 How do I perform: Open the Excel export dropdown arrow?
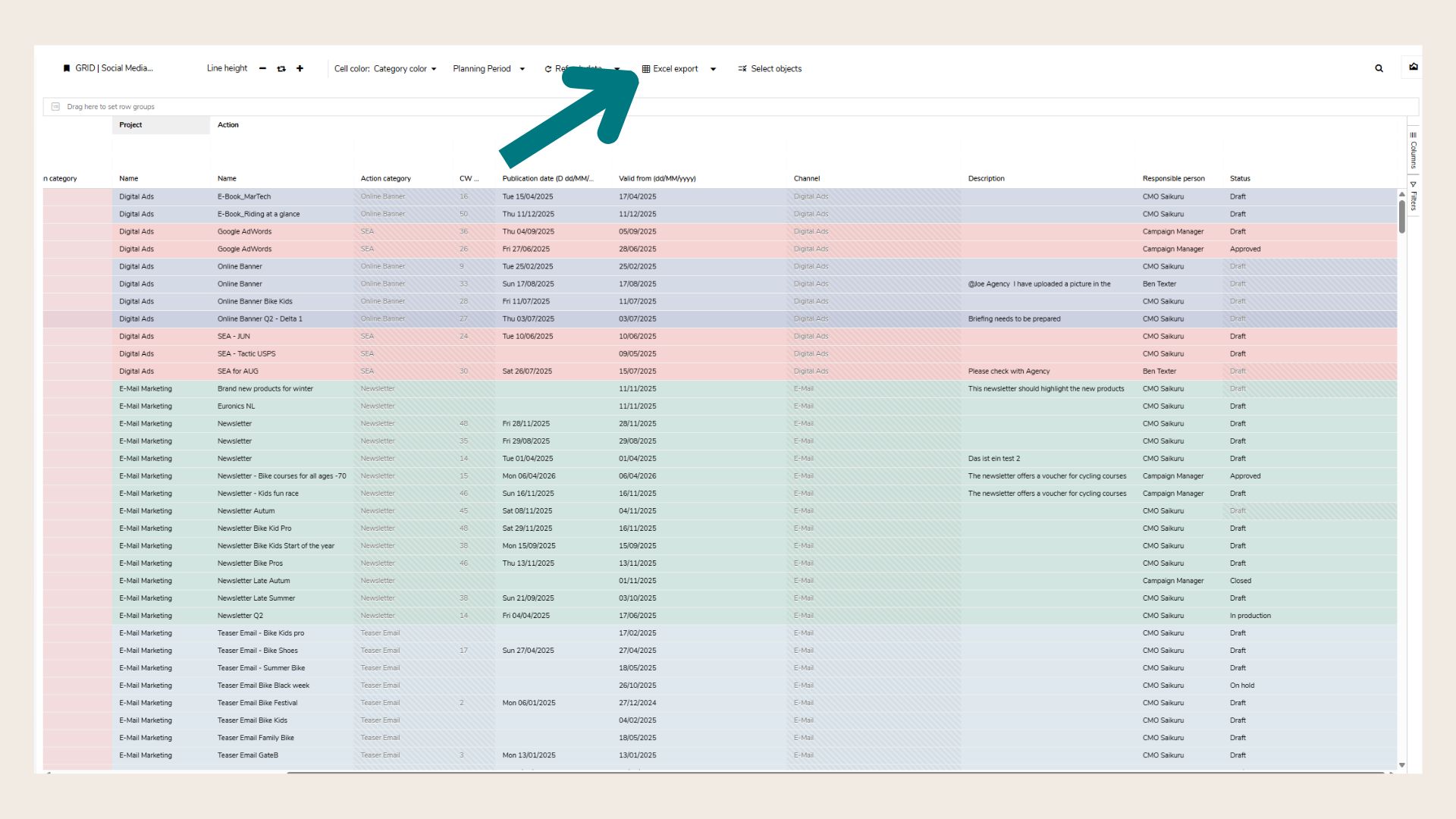tap(713, 68)
